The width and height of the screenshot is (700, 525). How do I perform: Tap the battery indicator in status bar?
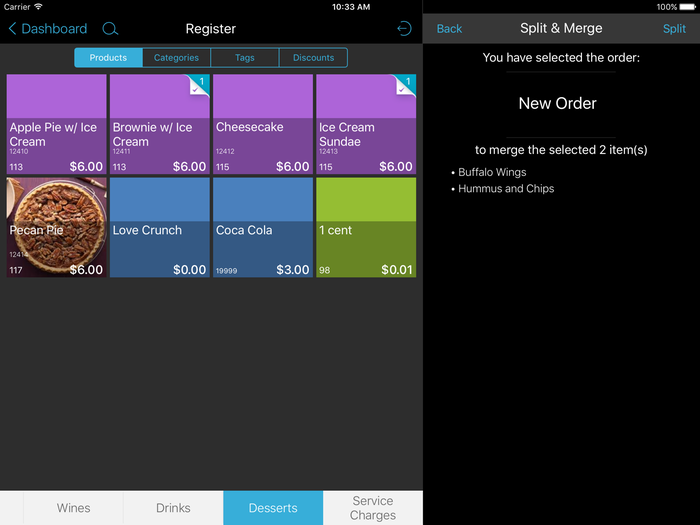click(x=688, y=7)
